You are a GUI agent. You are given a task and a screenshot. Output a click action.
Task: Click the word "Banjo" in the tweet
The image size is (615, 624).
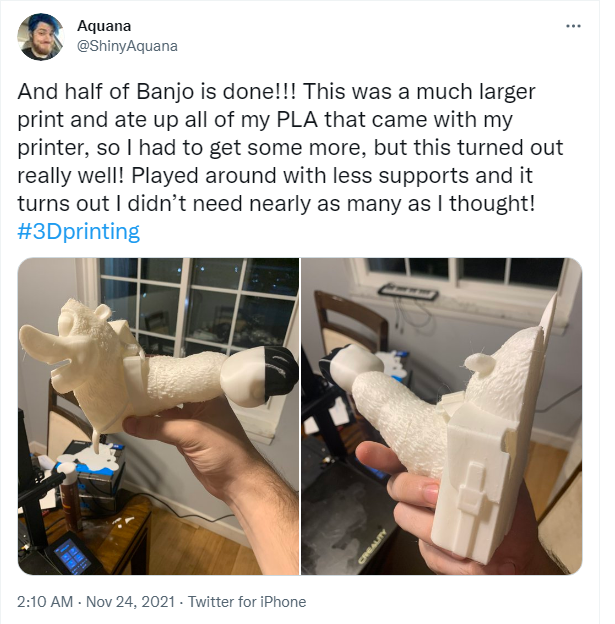point(165,92)
